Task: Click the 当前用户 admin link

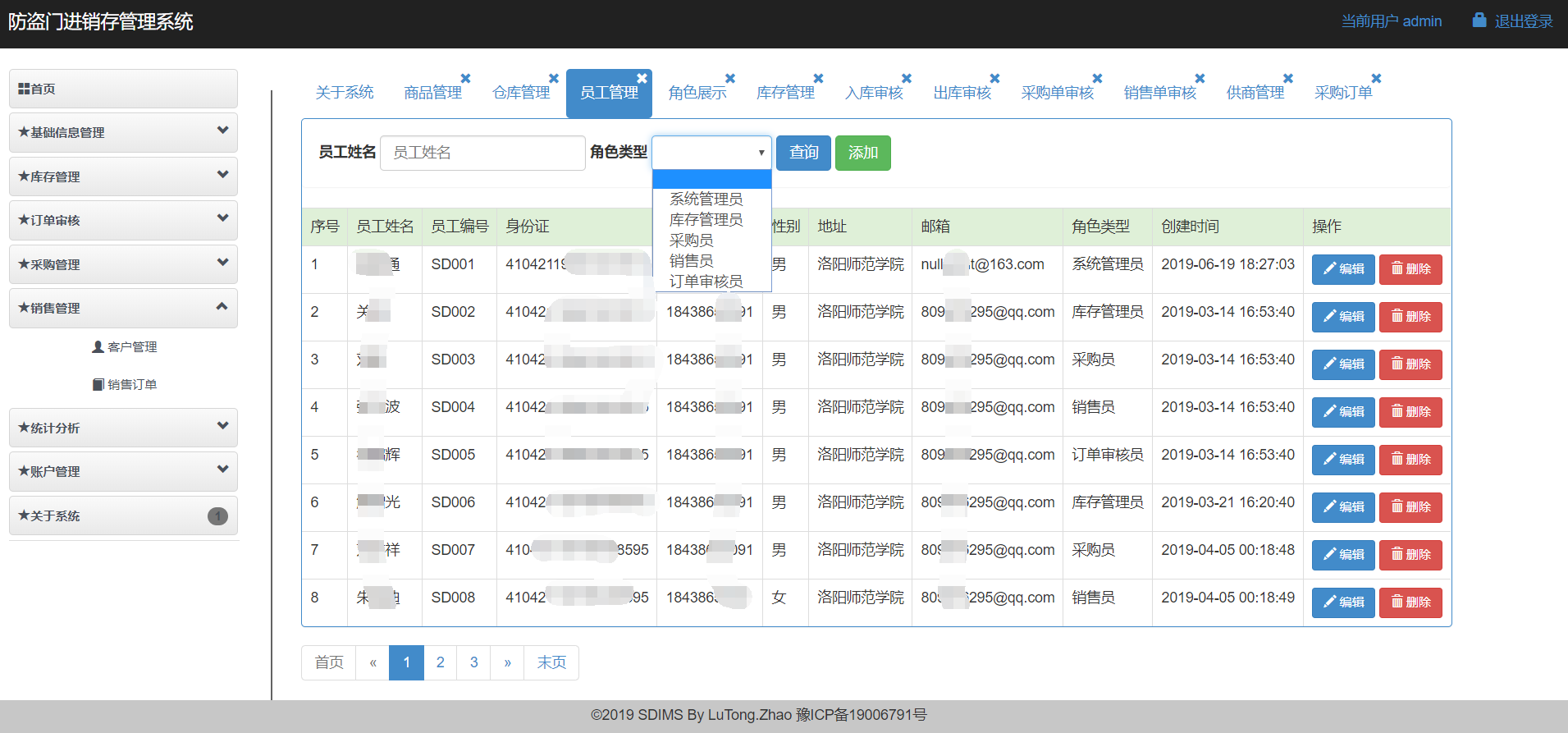Action: tap(1392, 21)
